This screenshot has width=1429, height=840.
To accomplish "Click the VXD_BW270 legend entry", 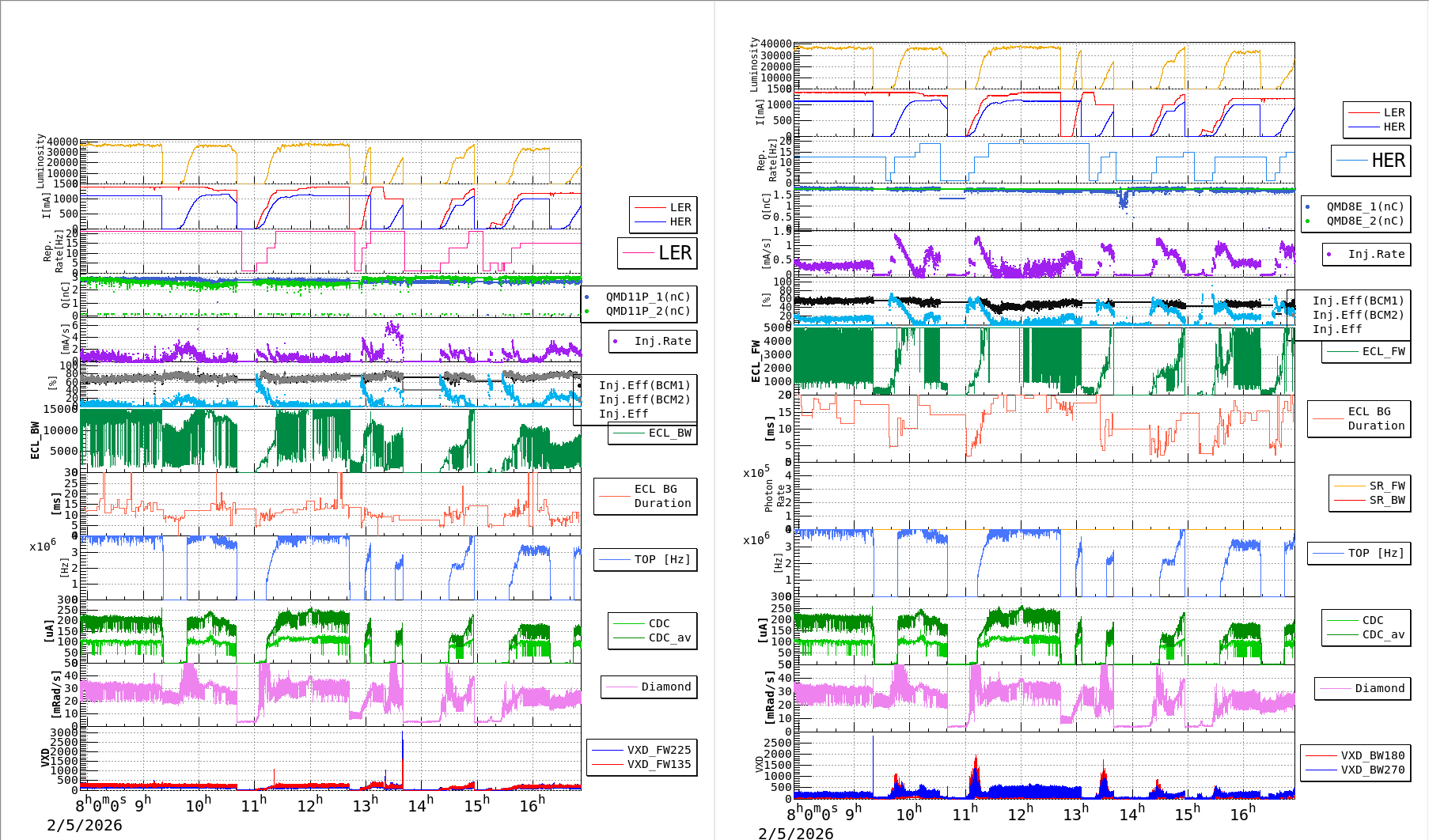I will 1372,770.
